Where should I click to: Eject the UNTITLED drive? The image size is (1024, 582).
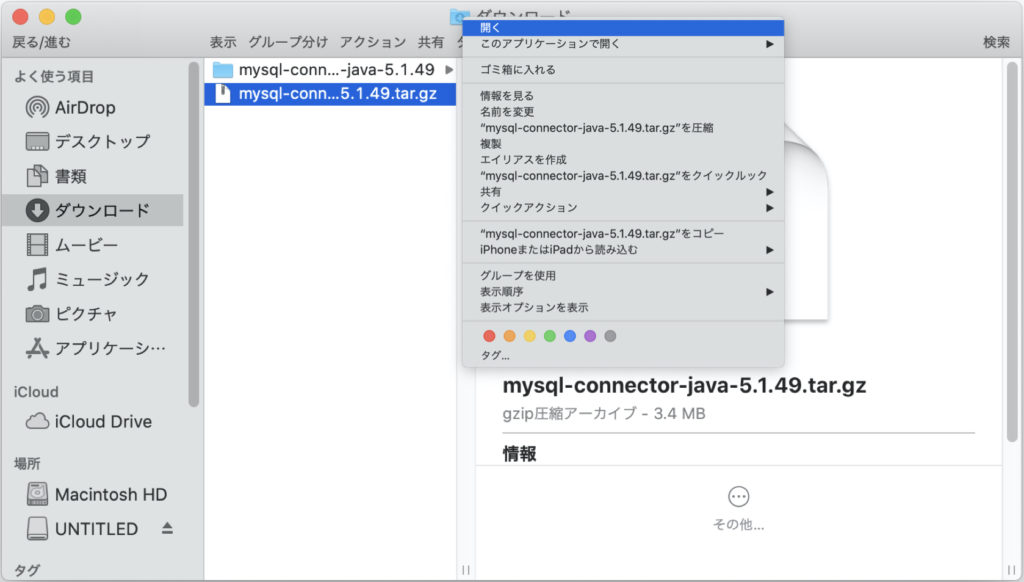coord(167,528)
